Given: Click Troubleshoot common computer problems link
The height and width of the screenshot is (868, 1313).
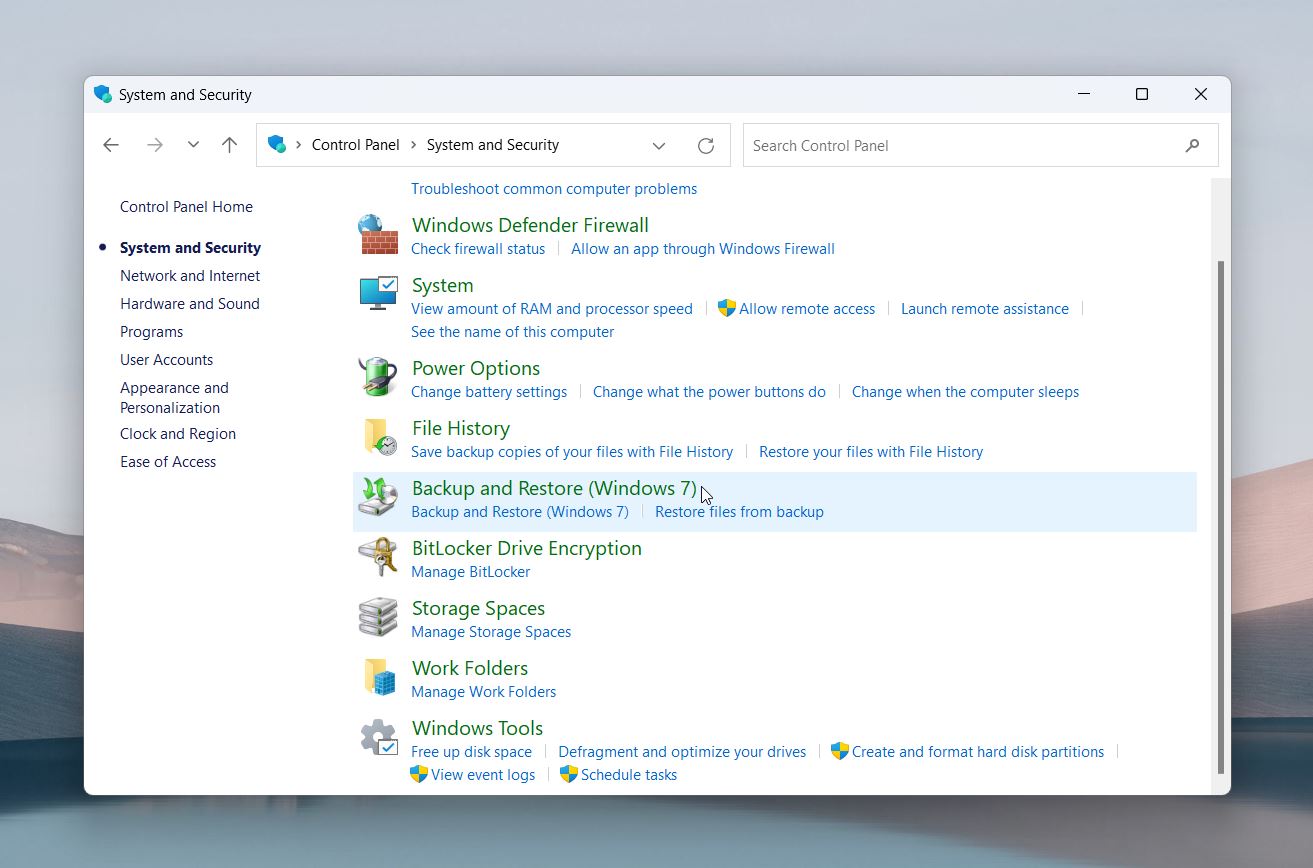Looking at the screenshot, I should click(554, 189).
